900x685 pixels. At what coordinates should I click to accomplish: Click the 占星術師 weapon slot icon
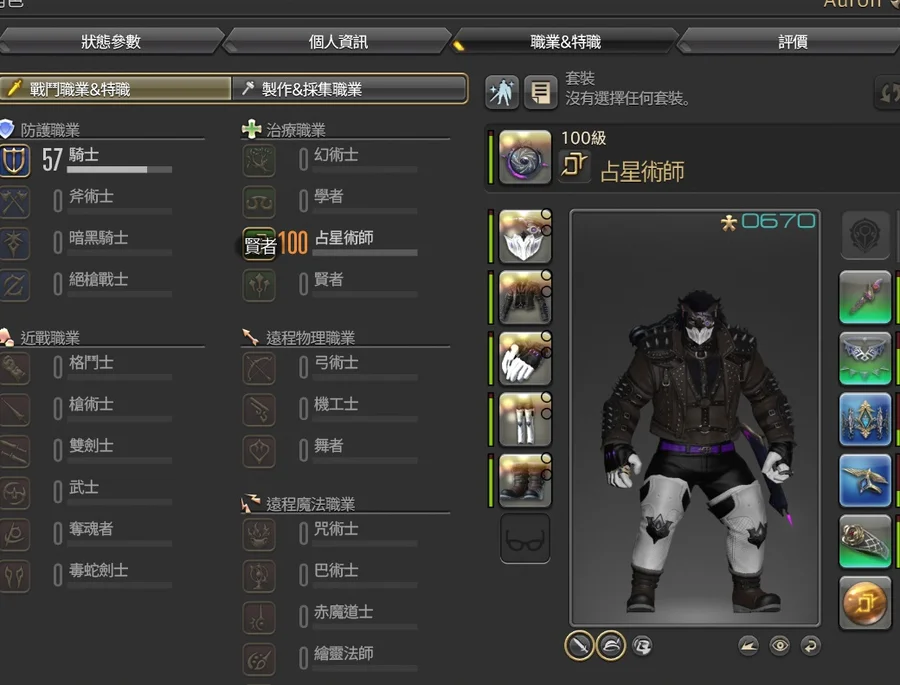click(525, 157)
